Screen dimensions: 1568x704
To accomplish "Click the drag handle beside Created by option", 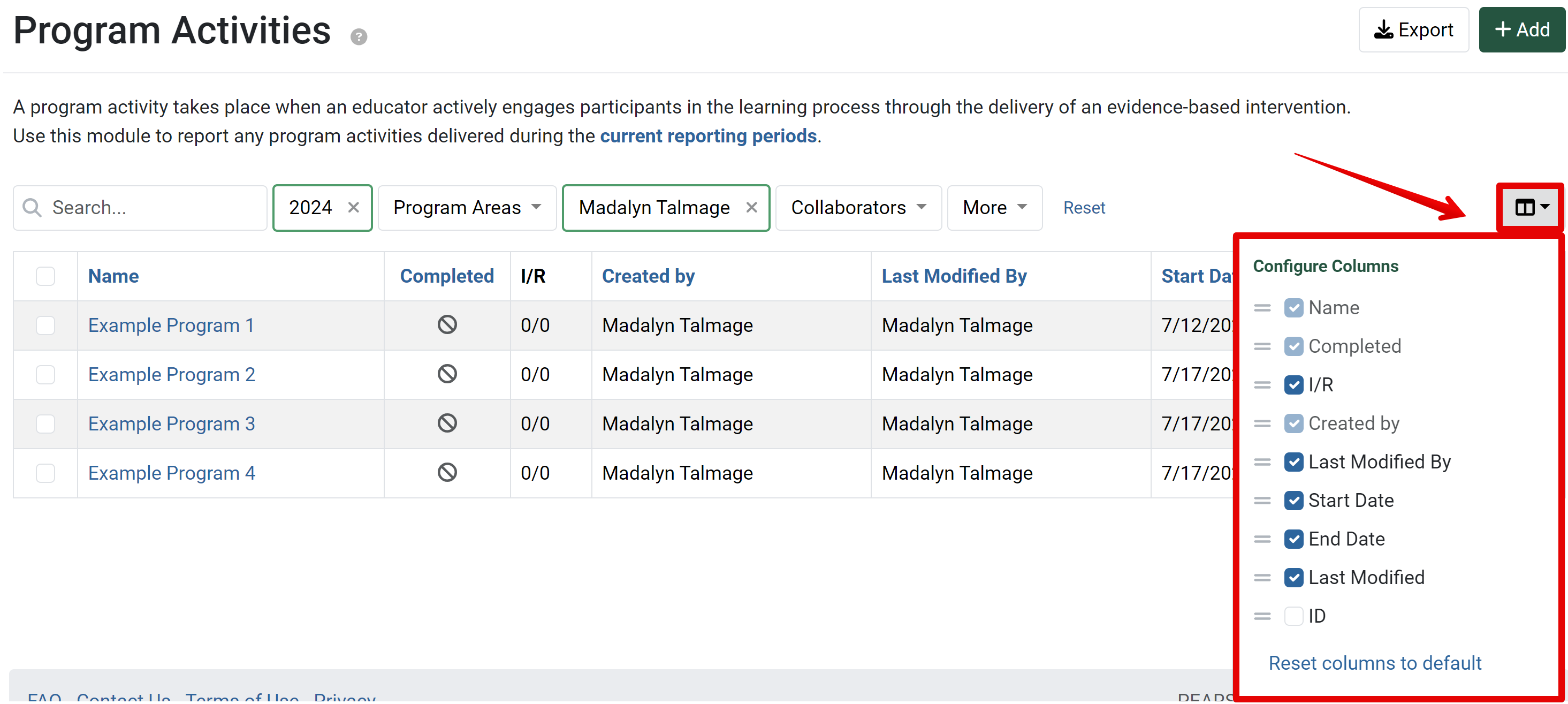I will (x=1262, y=424).
